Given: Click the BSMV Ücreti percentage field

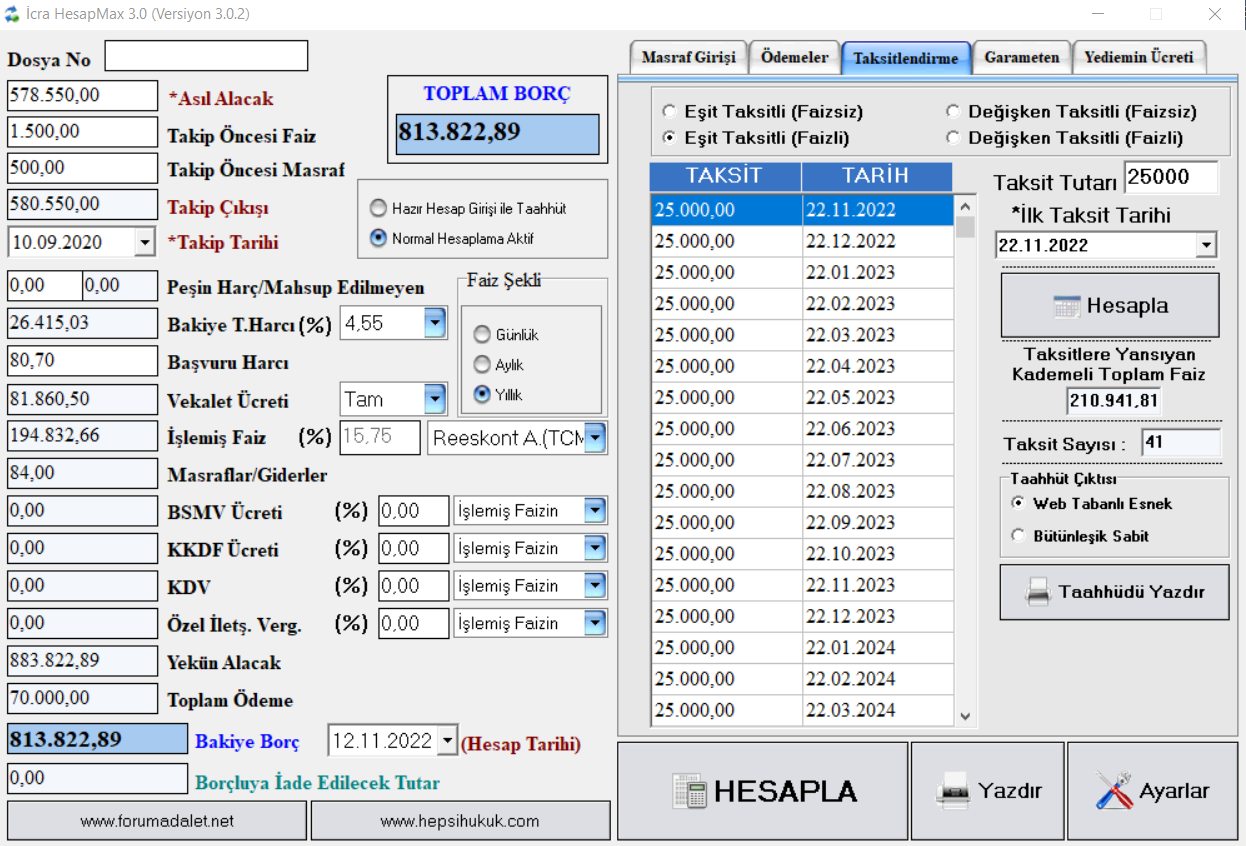Looking at the screenshot, I should point(414,511).
